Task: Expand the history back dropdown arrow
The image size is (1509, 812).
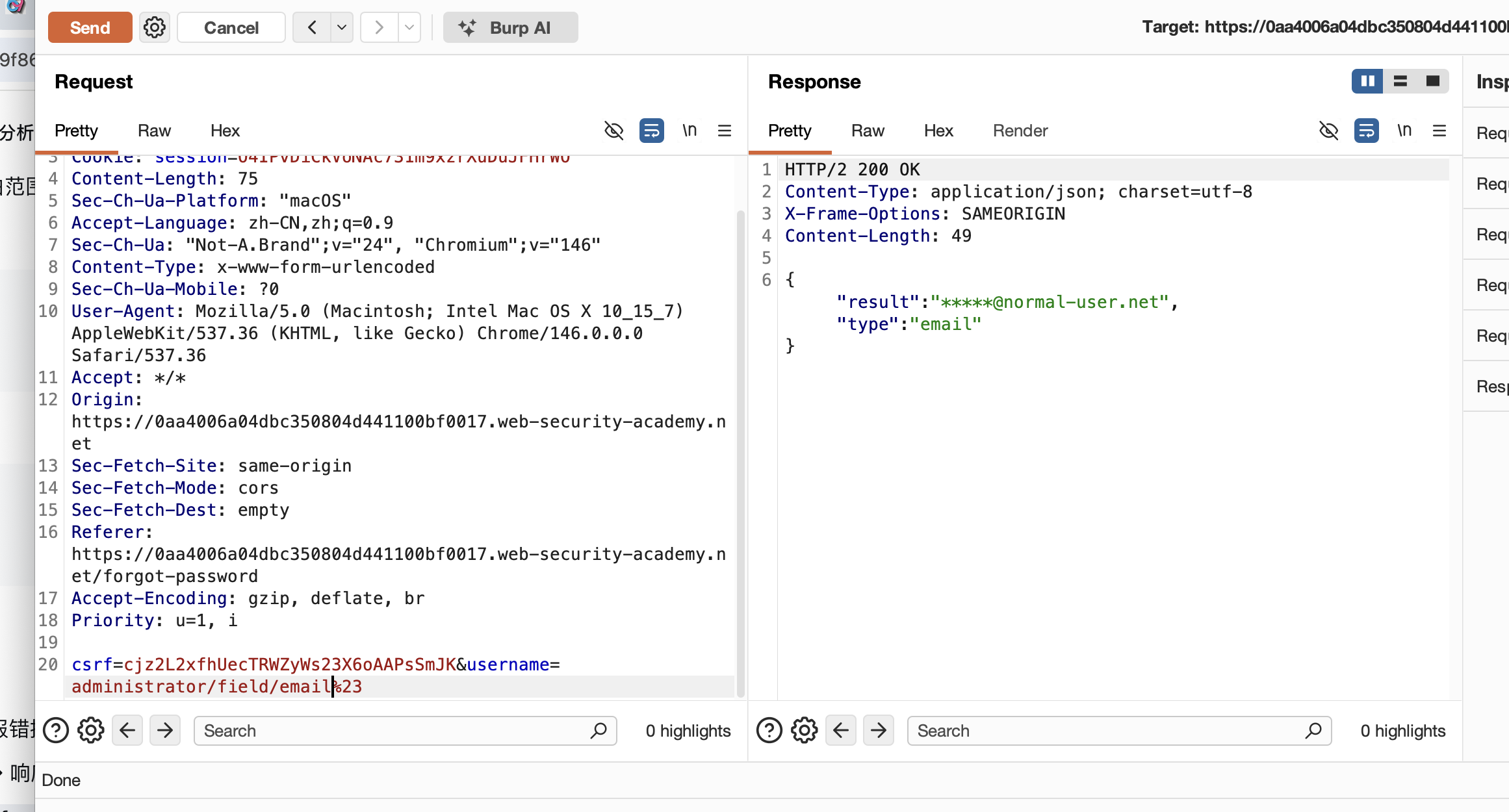Action: coord(342,27)
